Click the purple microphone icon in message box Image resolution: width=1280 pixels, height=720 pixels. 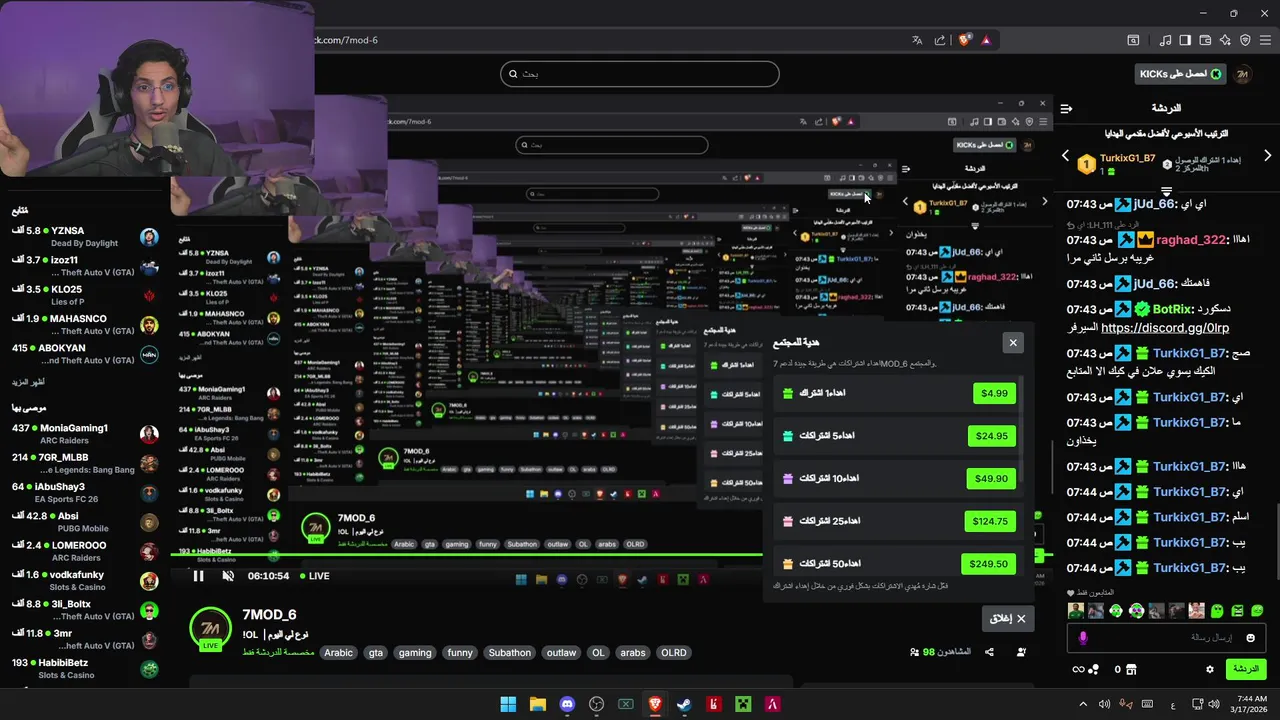tap(1083, 637)
